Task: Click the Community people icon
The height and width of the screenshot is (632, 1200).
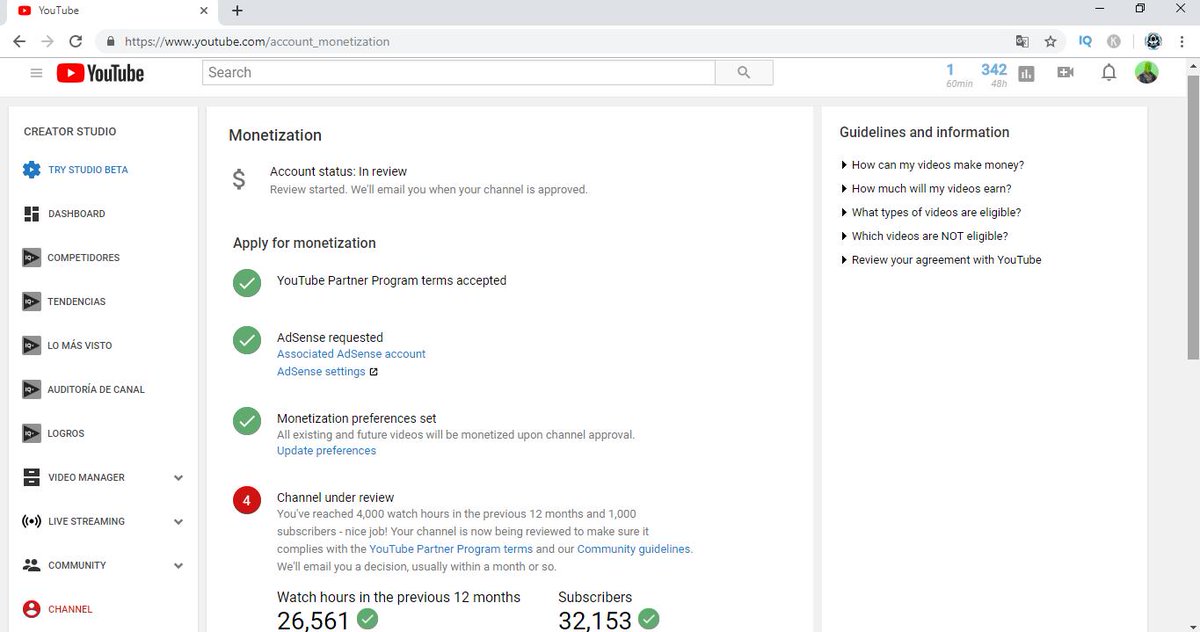Action: coord(31,565)
